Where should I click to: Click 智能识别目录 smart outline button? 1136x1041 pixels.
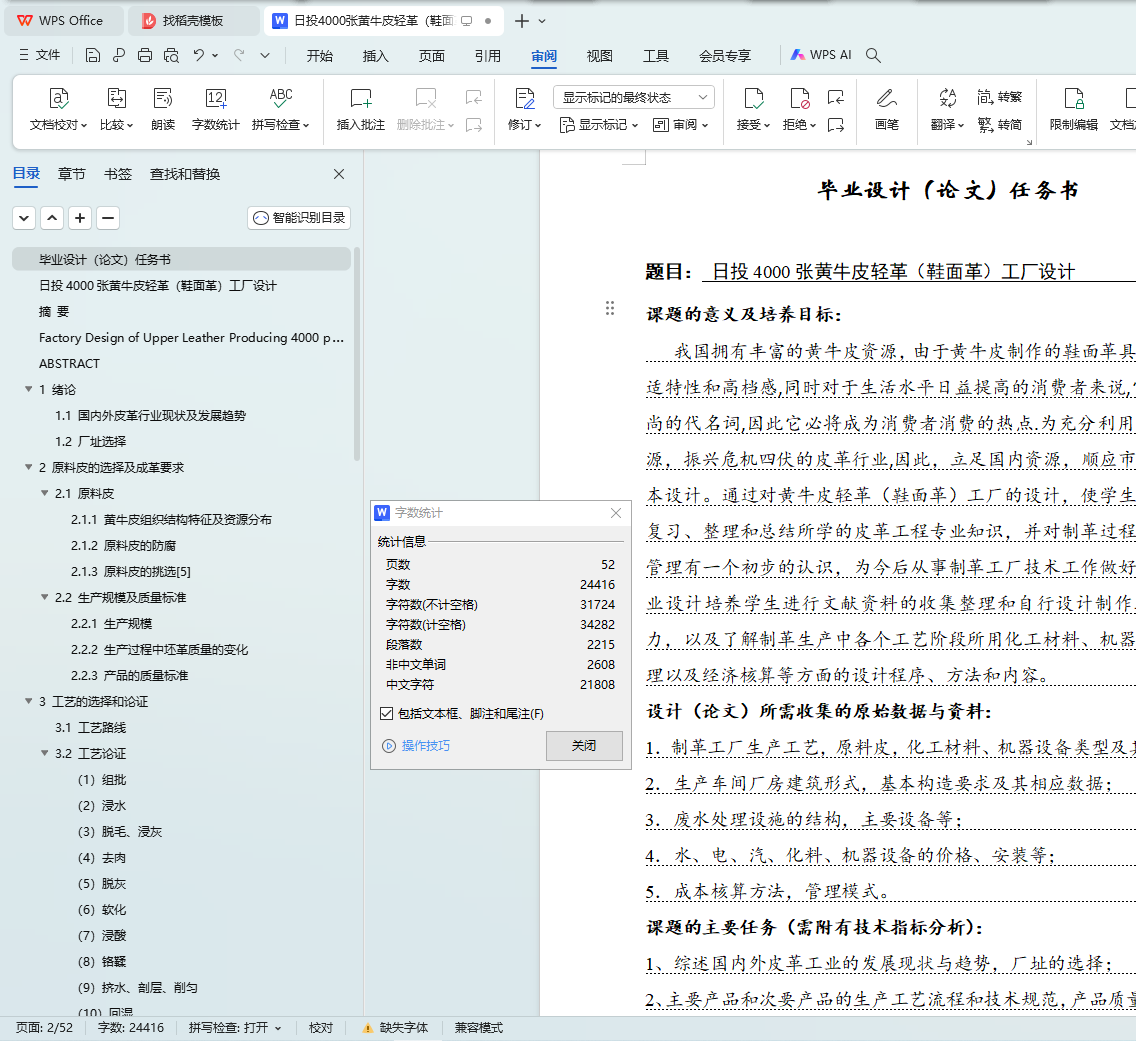point(299,218)
